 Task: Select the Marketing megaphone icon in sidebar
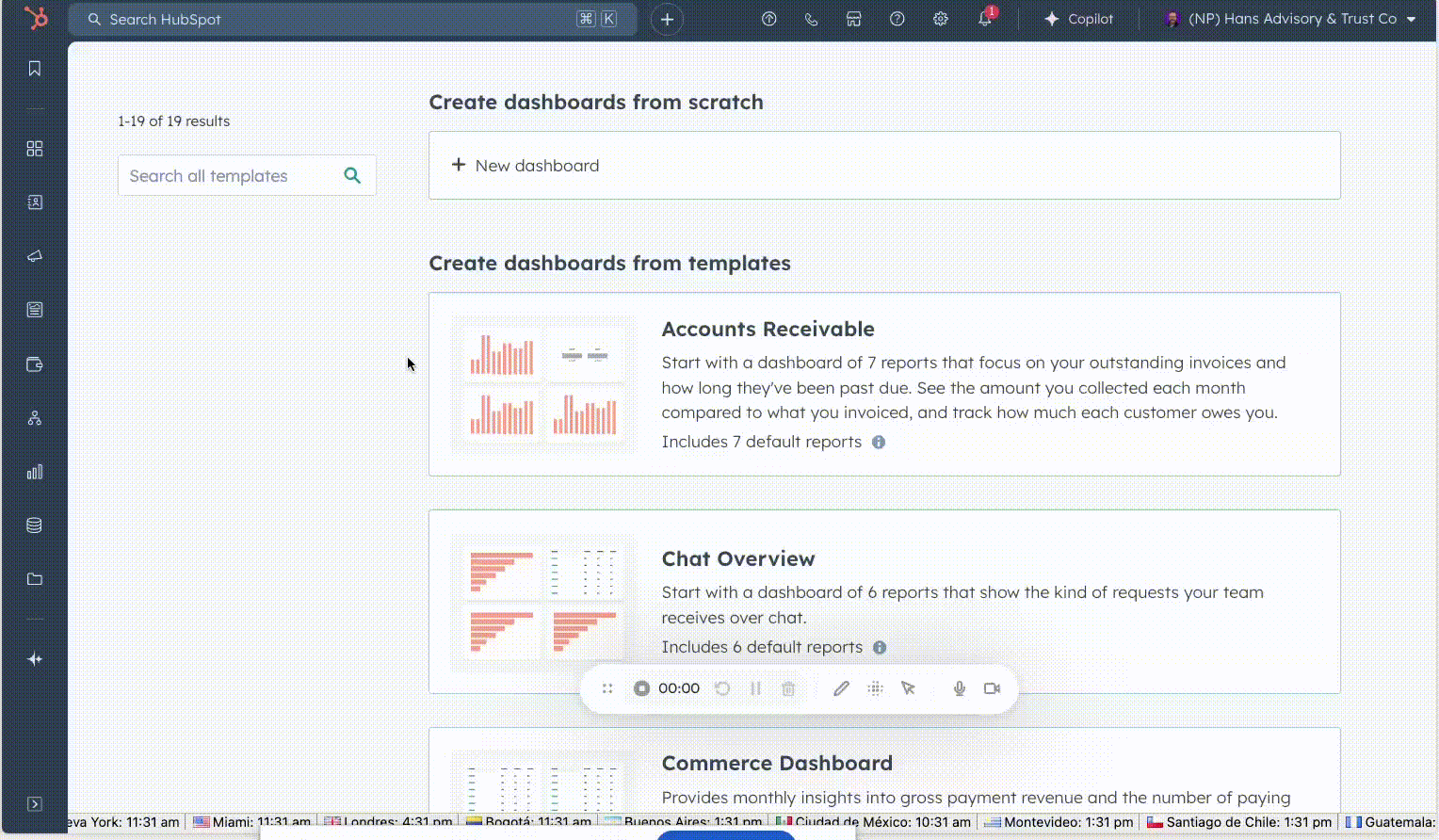tap(34, 255)
